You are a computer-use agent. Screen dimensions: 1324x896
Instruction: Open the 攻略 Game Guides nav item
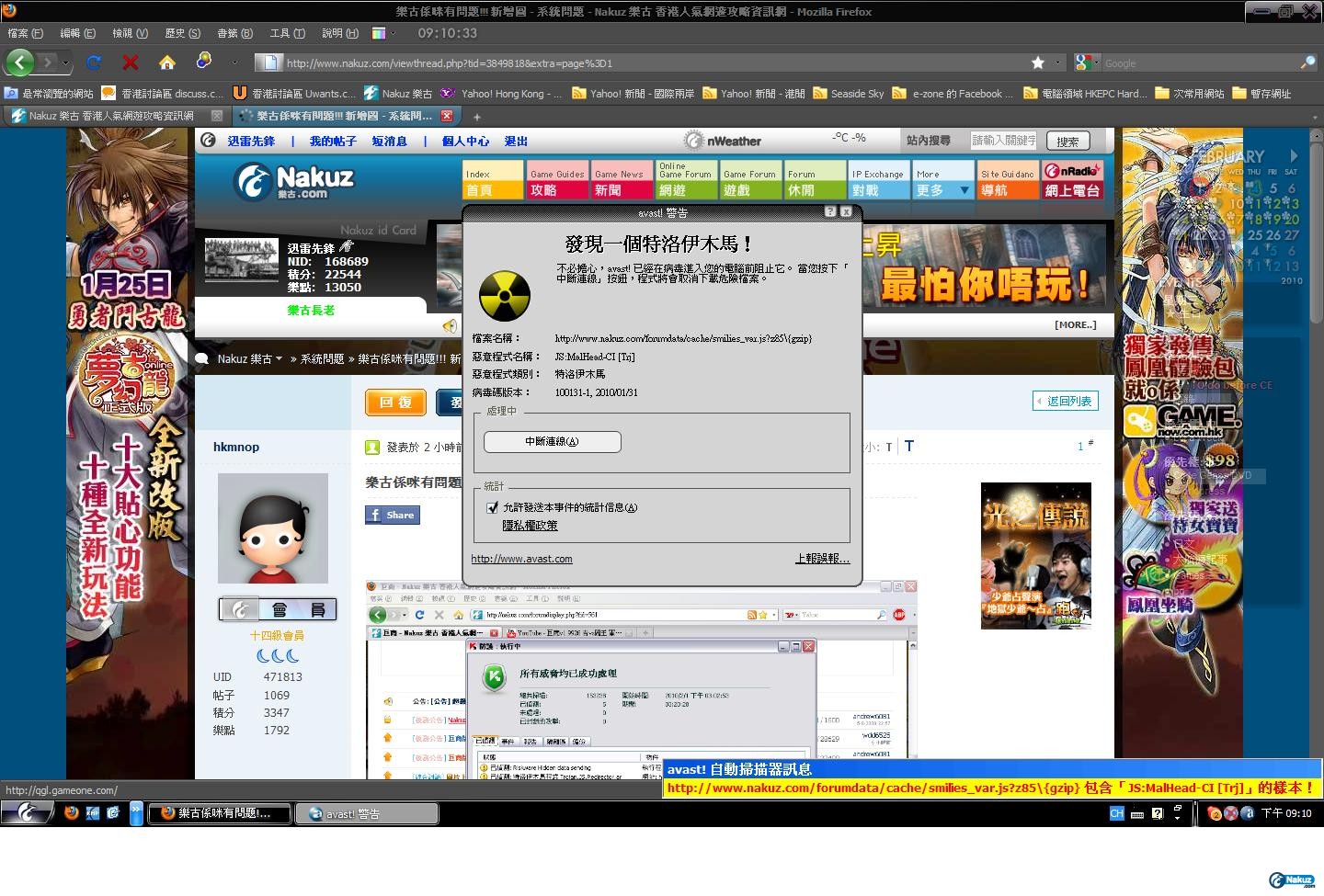[x=557, y=181]
